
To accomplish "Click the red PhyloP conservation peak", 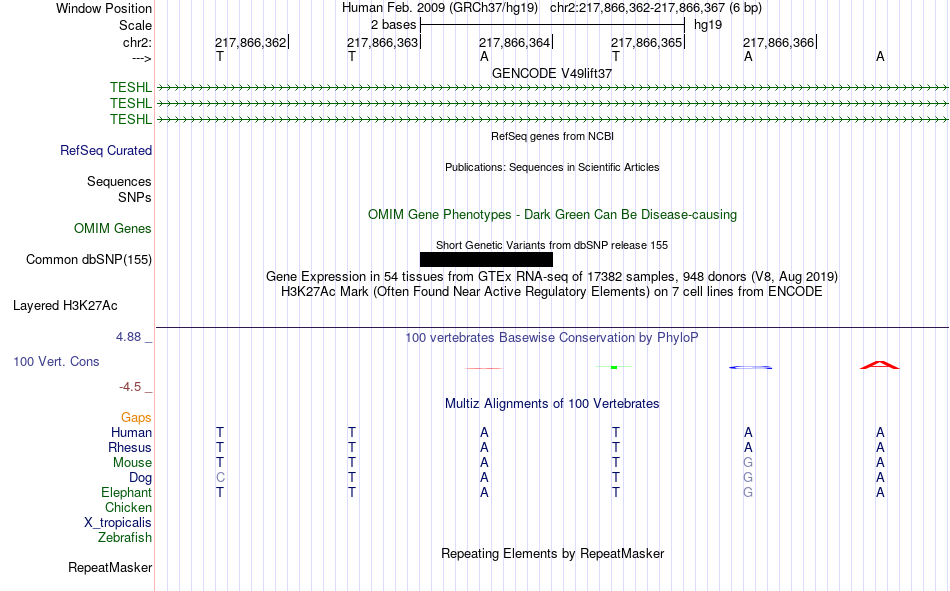I will point(880,365).
